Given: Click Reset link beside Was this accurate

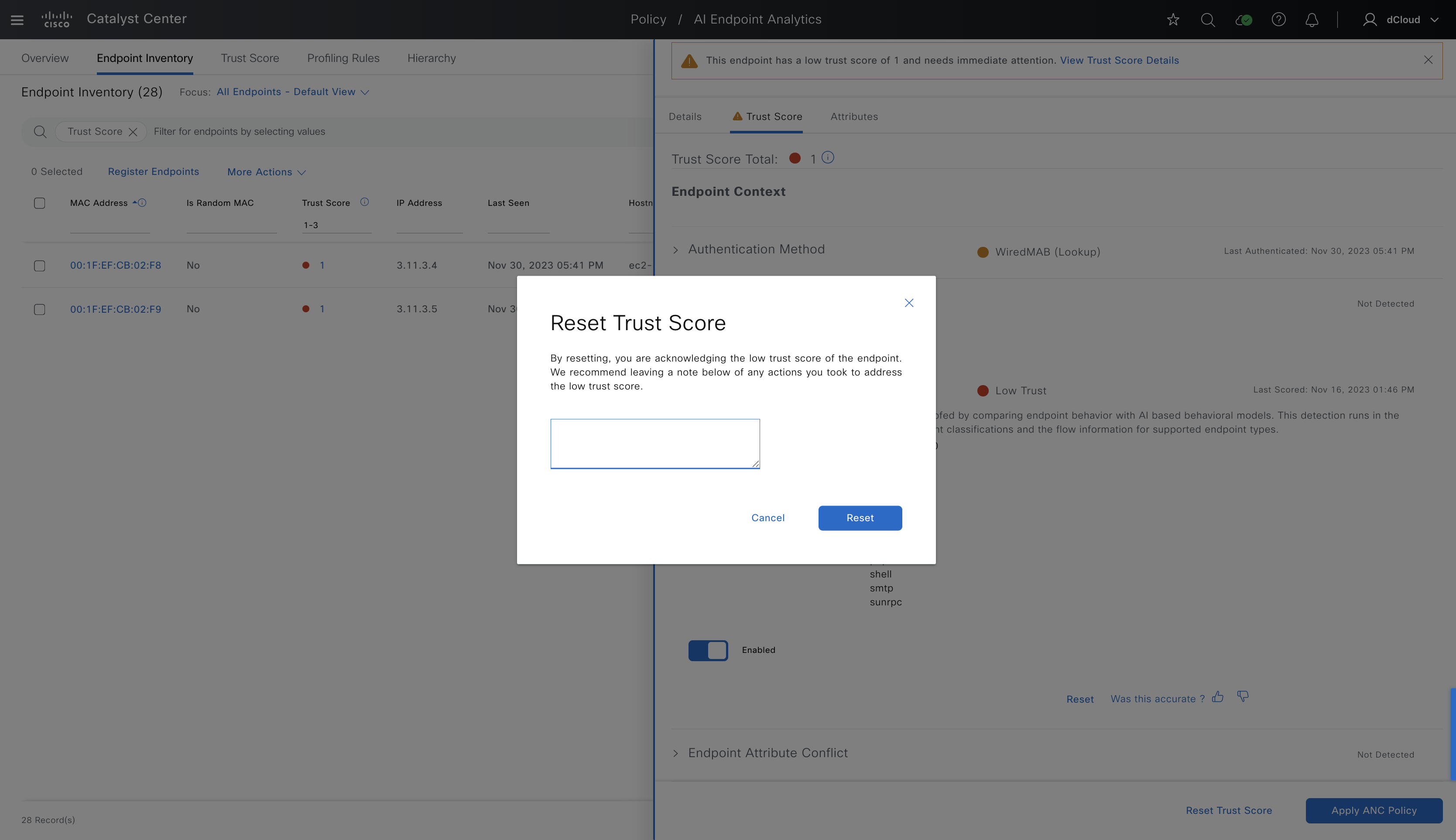Looking at the screenshot, I should coord(1080,699).
